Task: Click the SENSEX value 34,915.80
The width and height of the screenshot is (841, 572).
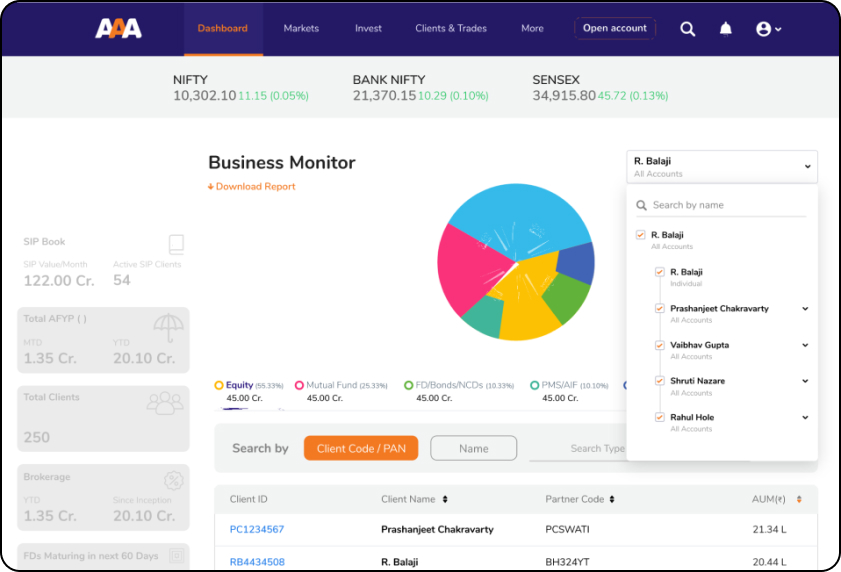Action: click(x=564, y=96)
